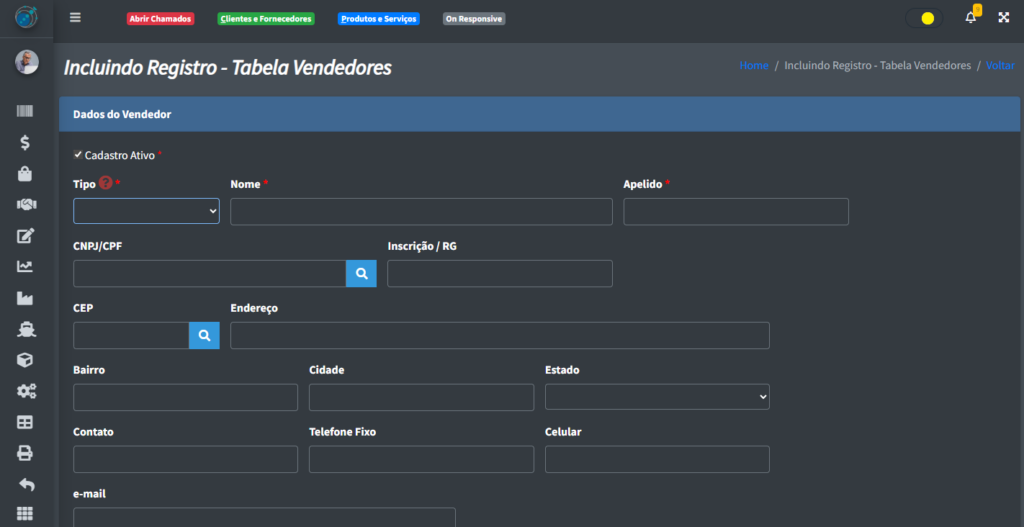Click Clientes e Fornecedores shortcut
The width and height of the screenshot is (1024, 527).
click(266, 19)
